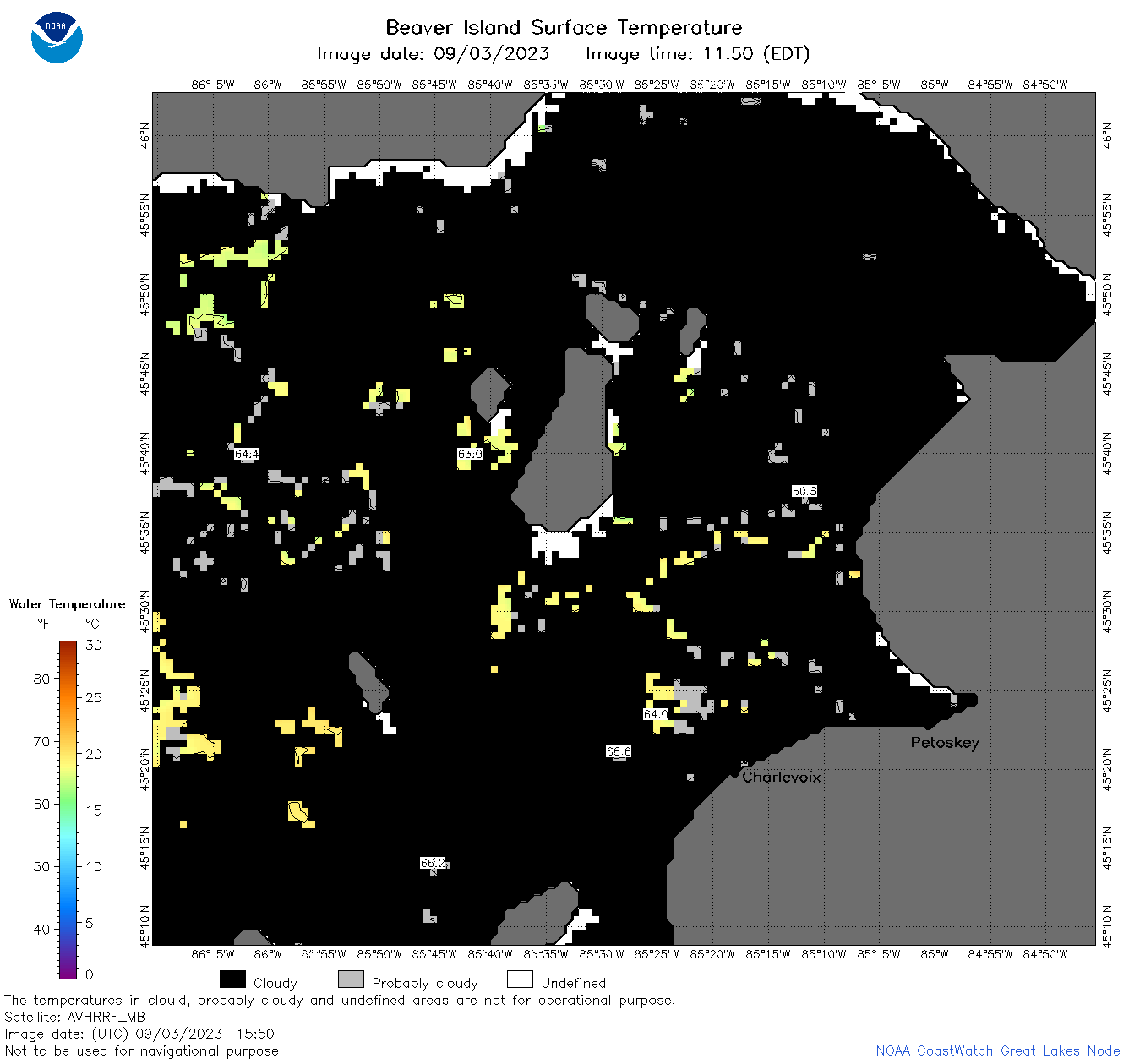Open the NOAA CoastWatch Great Lakes Node link
1129x1064 pixels.
(x=997, y=1050)
